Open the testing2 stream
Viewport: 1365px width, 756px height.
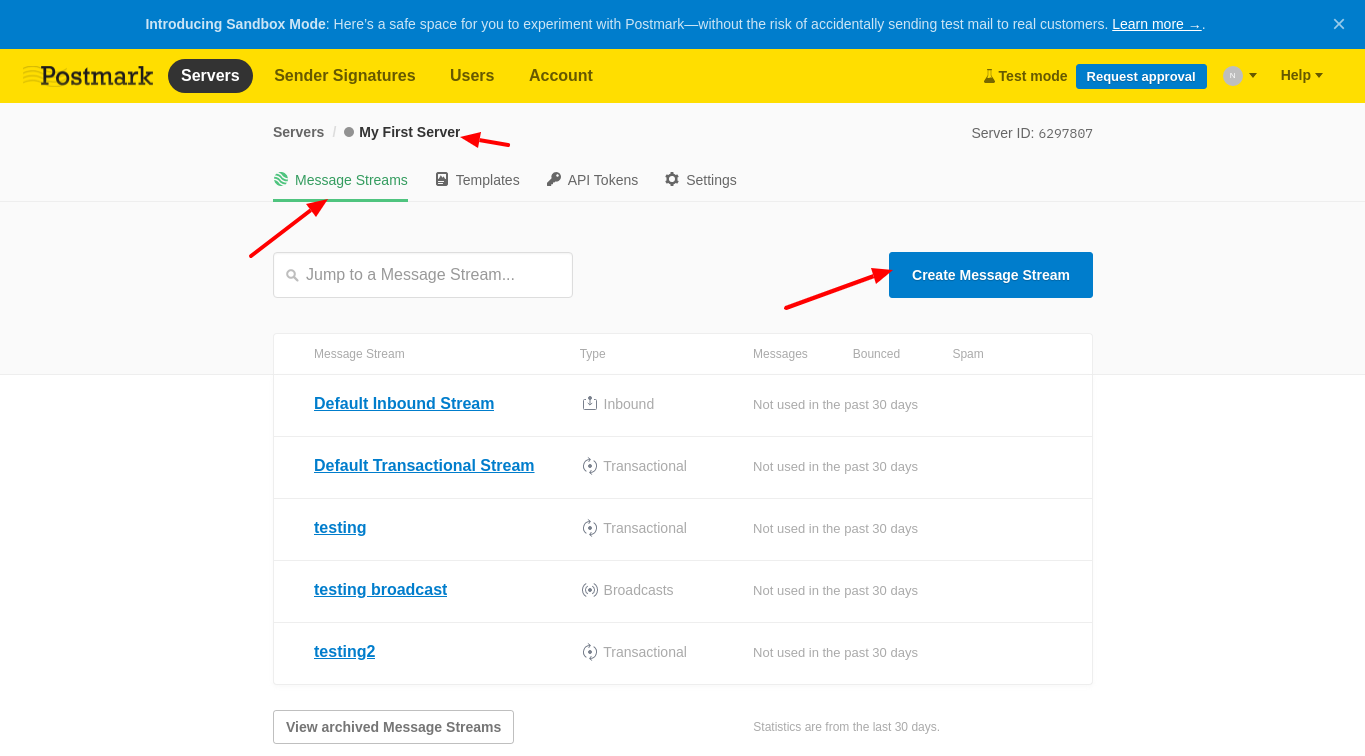(x=345, y=652)
